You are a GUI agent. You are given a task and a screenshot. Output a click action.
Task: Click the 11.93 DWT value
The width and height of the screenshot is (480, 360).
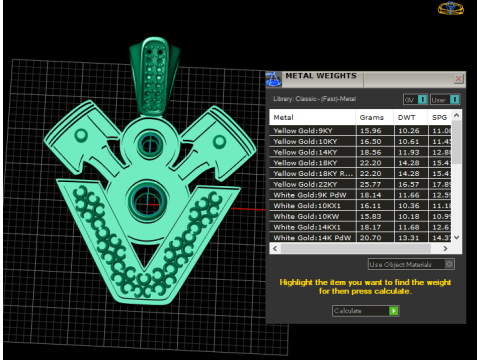point(409,152)
